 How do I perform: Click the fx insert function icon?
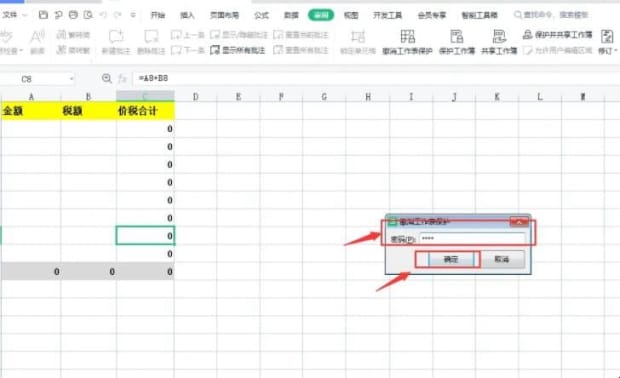(123, 78)
